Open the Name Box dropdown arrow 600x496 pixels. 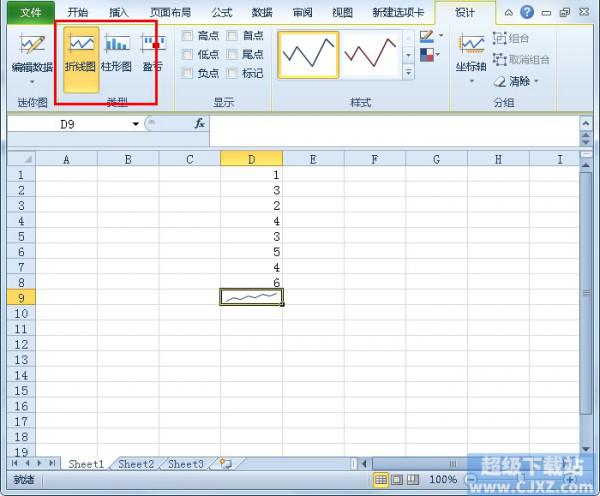(x=136, y=124)
